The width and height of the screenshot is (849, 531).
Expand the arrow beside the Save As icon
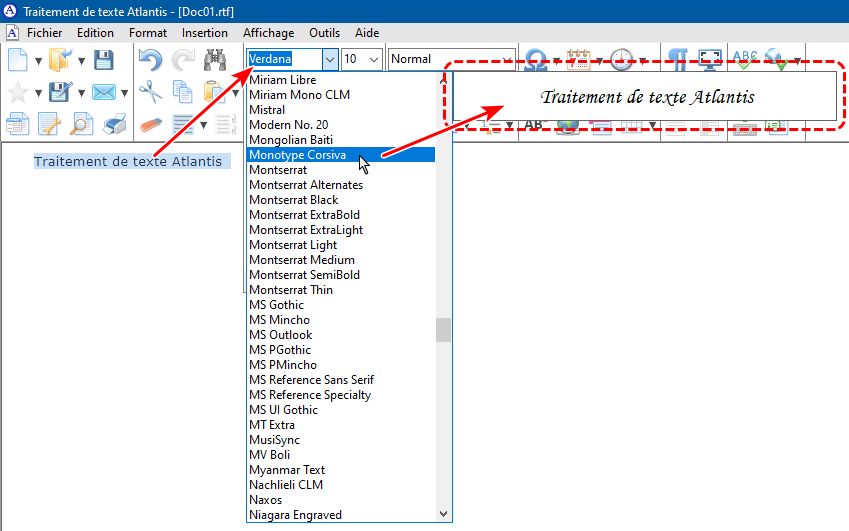[81, 94]
